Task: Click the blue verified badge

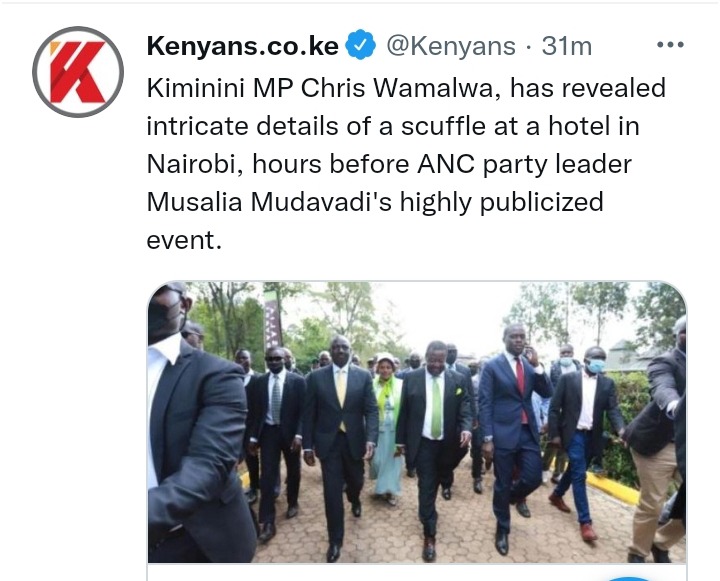Action: 360,45
